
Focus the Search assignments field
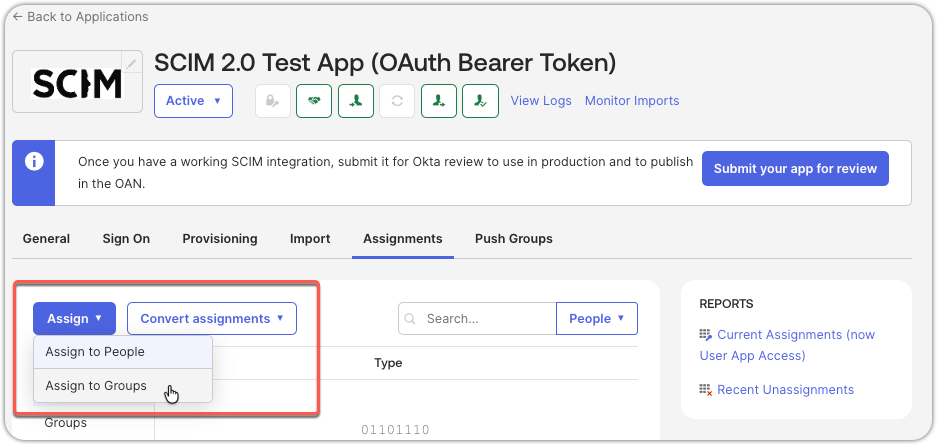click(477, 318)
